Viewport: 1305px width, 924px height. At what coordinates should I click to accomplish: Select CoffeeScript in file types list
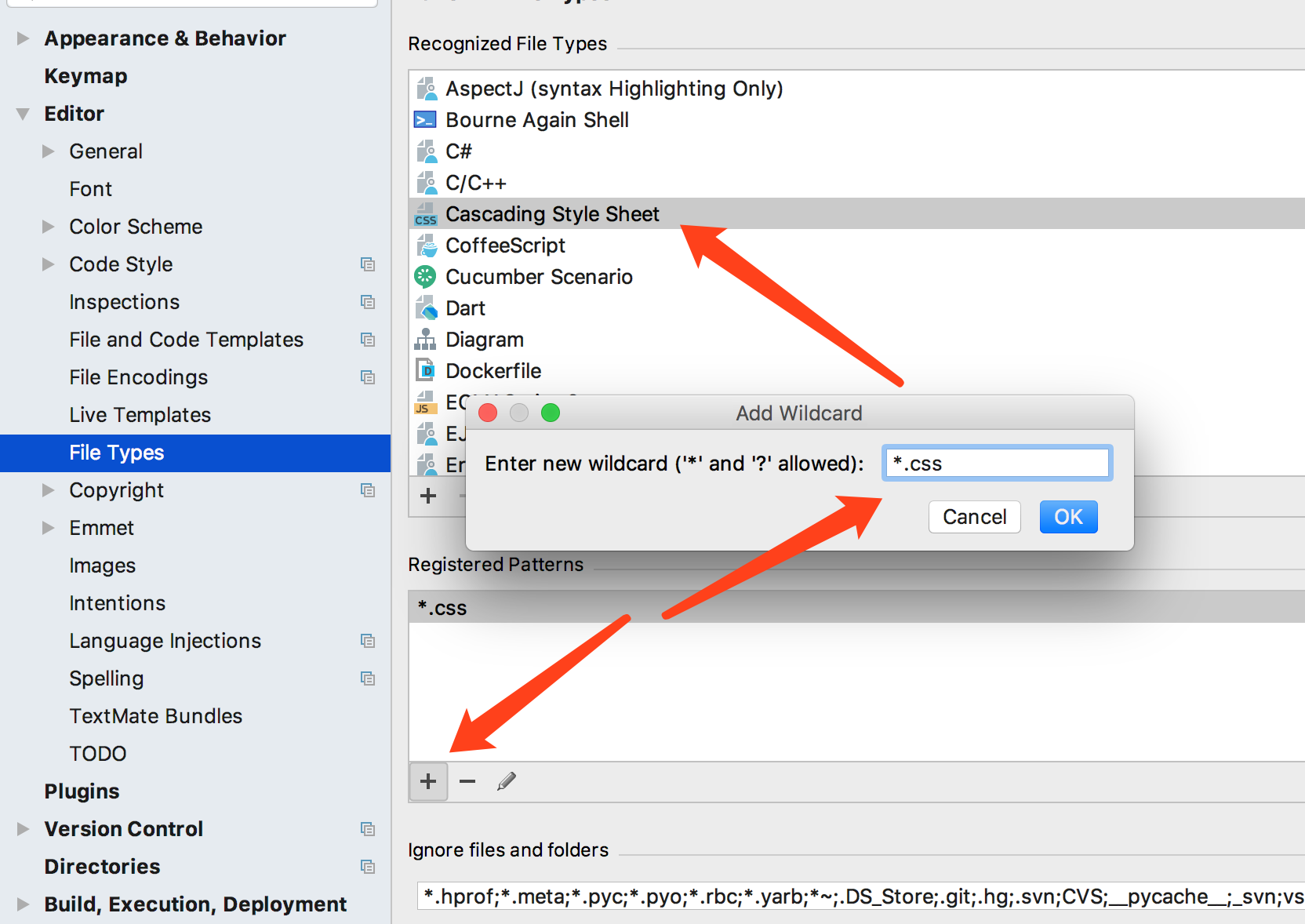[856, 246]
